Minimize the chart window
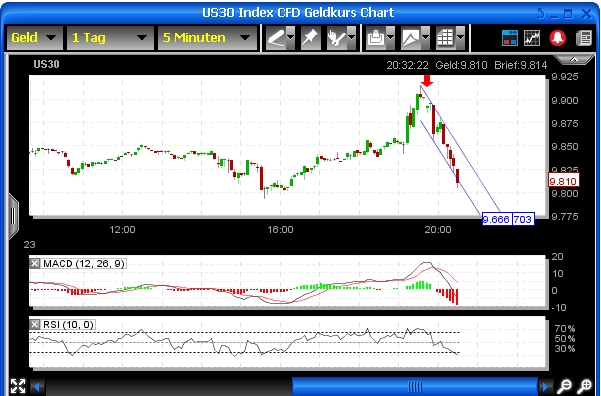This screenshot has height=396, width=601. (x=554, y=15)
